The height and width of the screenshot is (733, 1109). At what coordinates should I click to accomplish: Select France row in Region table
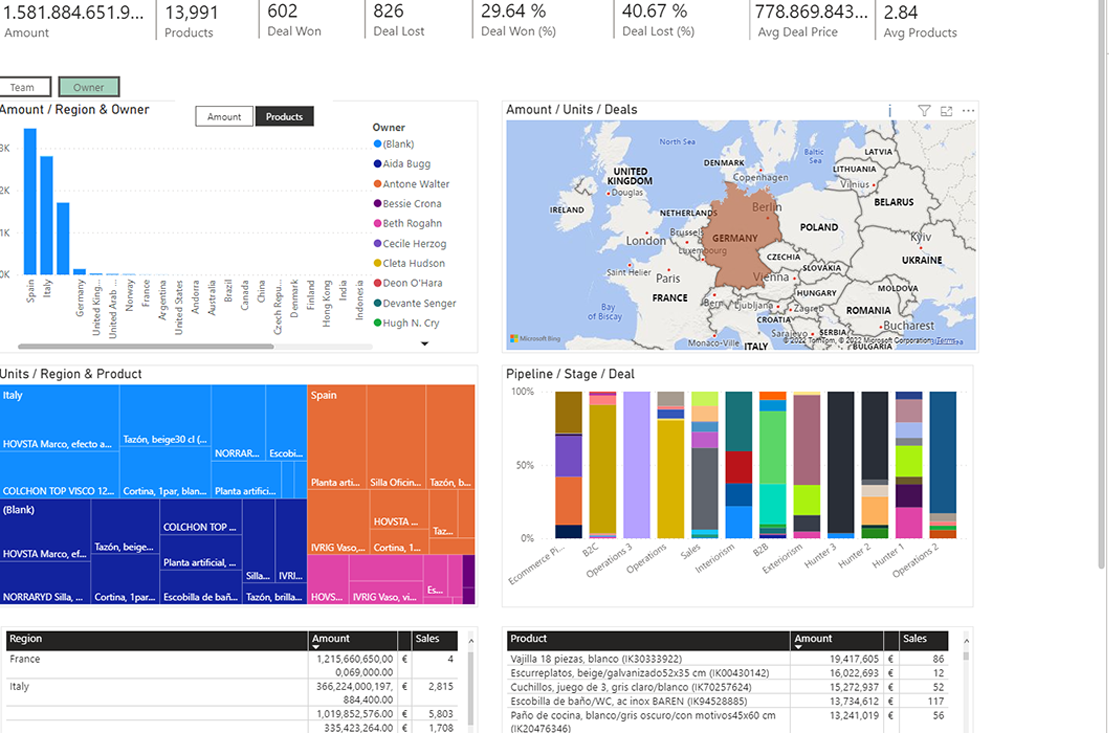[232, 665]
